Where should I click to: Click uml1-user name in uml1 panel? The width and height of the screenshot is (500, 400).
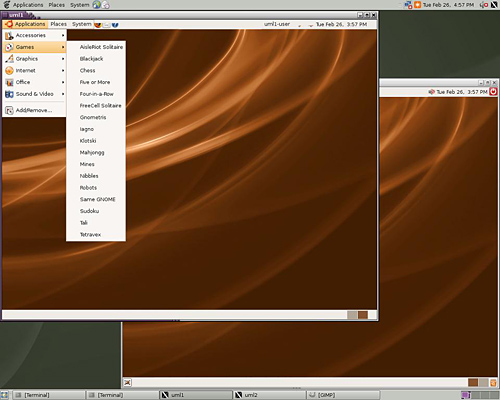click(277, 24)
